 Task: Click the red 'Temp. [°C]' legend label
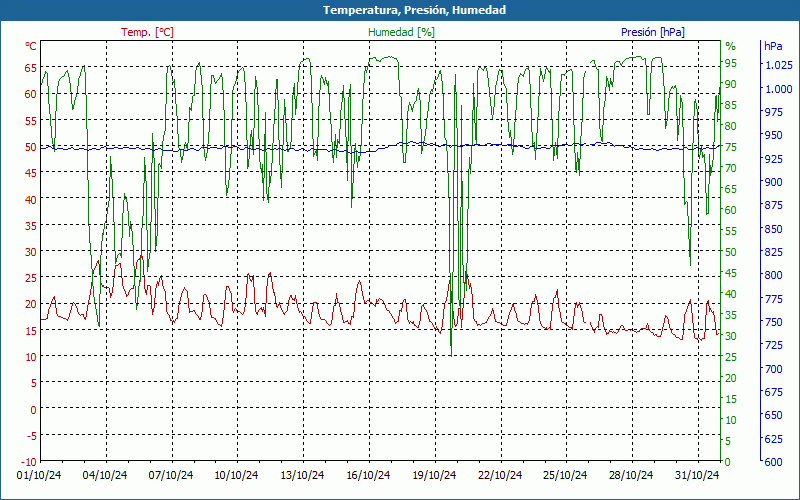point(147,32)
